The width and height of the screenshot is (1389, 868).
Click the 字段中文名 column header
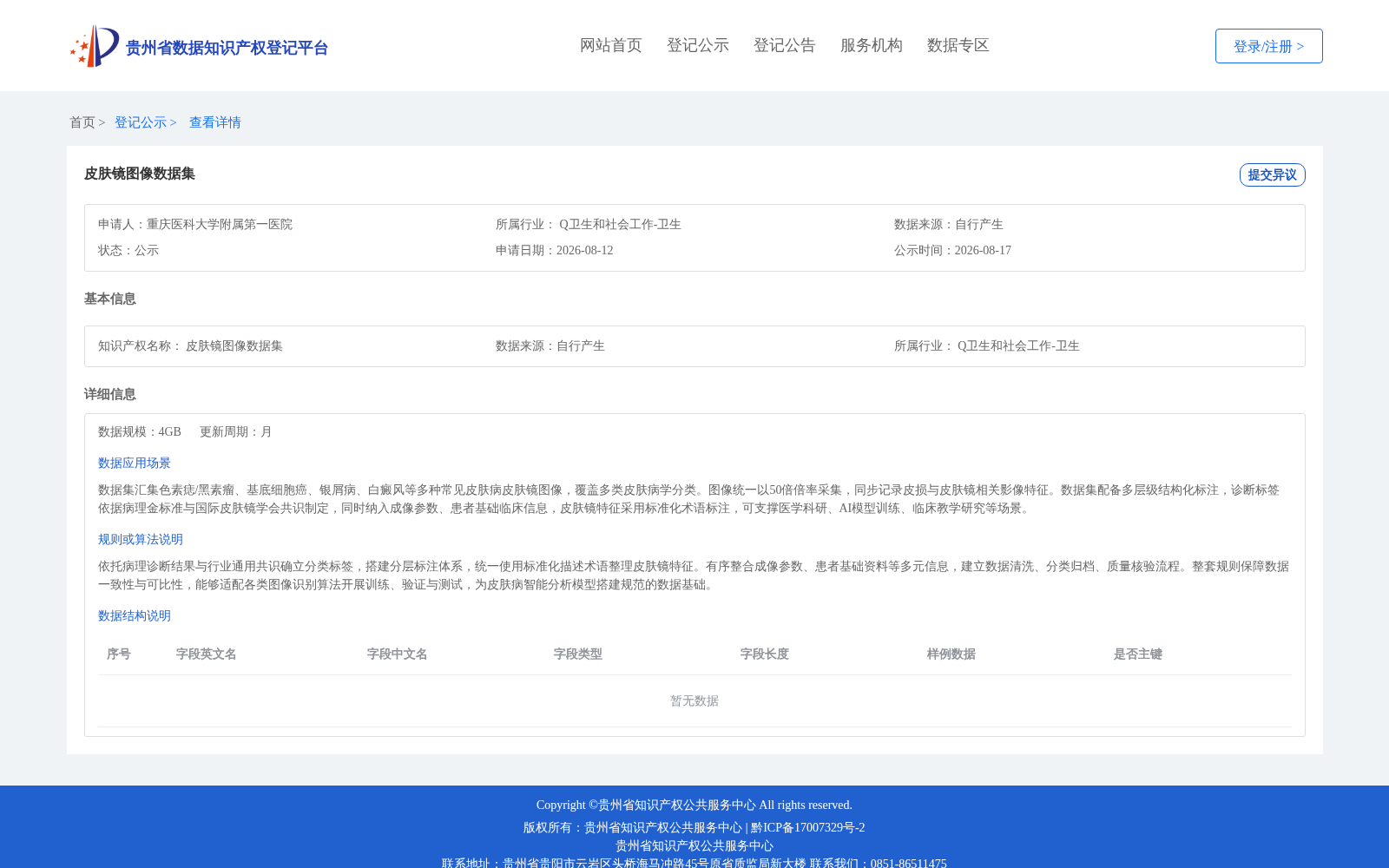click(x=398, y=654)
